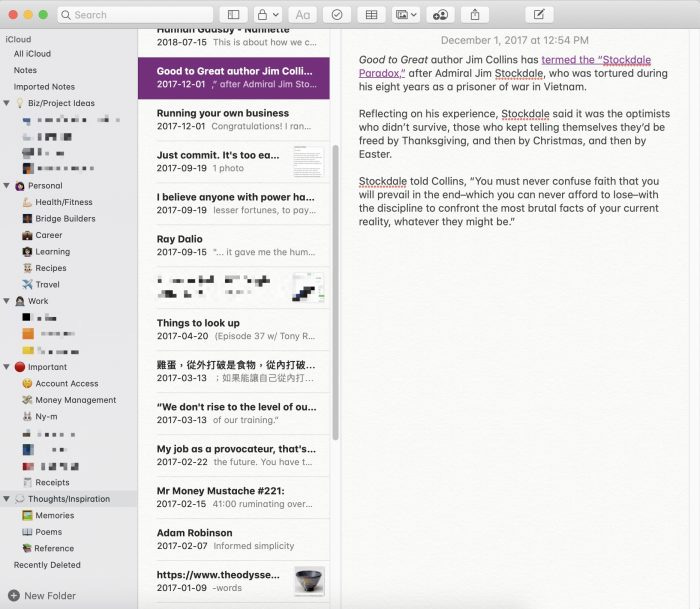700x609 pixels.
Task: Toggle the folders sidebar view button
Action: [x=233, y=15]
